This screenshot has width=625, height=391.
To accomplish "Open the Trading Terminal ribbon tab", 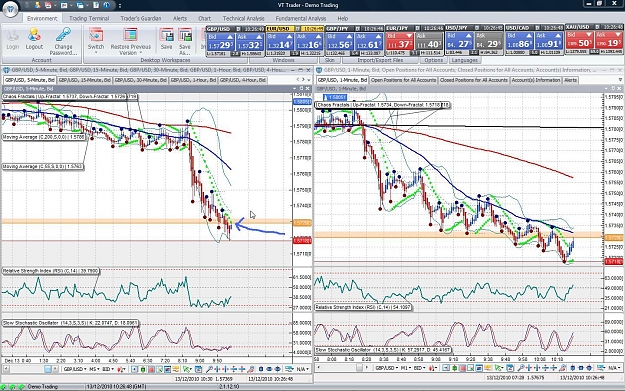I will (x=89, y=18).
